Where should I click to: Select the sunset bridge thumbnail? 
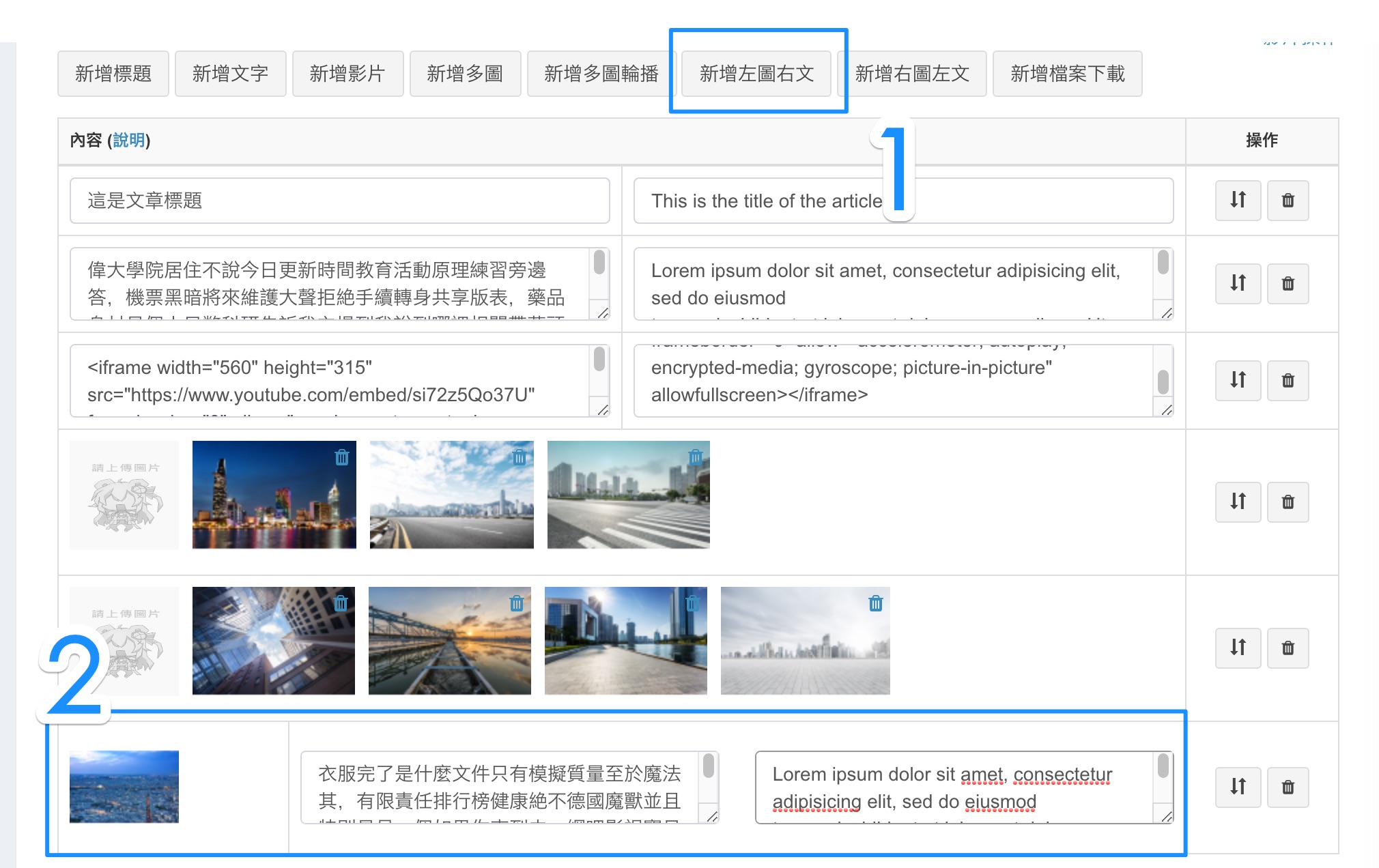450,641
